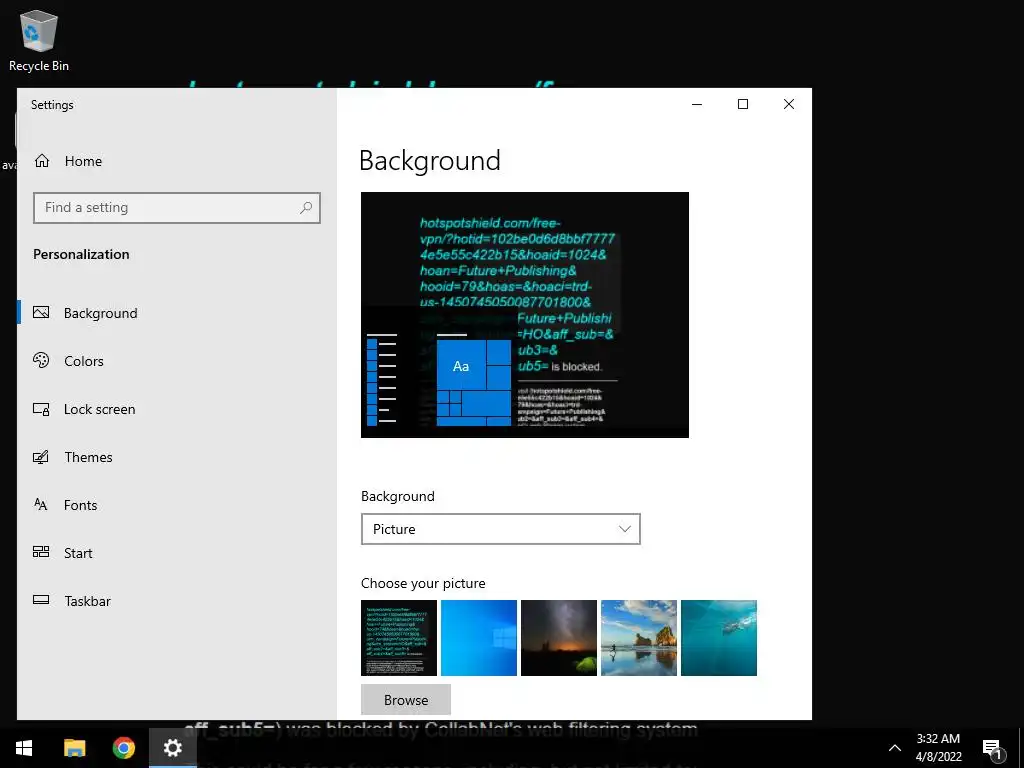Image resolution: width=1024 pixels, height=768 pixels.
Task: Select the blue Windows logo wallpaper thumbnail
Action: (x=479, y=638)
